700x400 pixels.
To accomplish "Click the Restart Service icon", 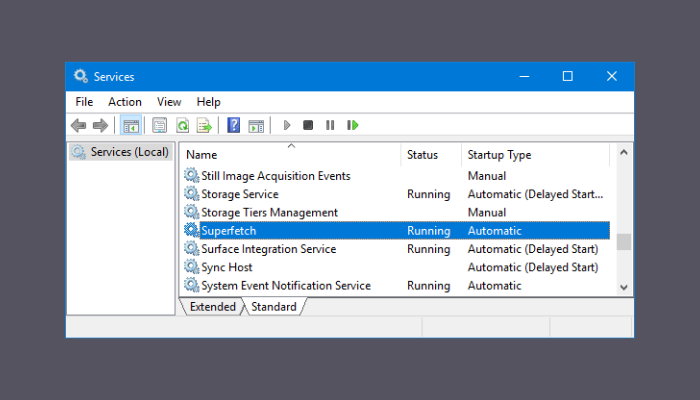I will (353, 125).
